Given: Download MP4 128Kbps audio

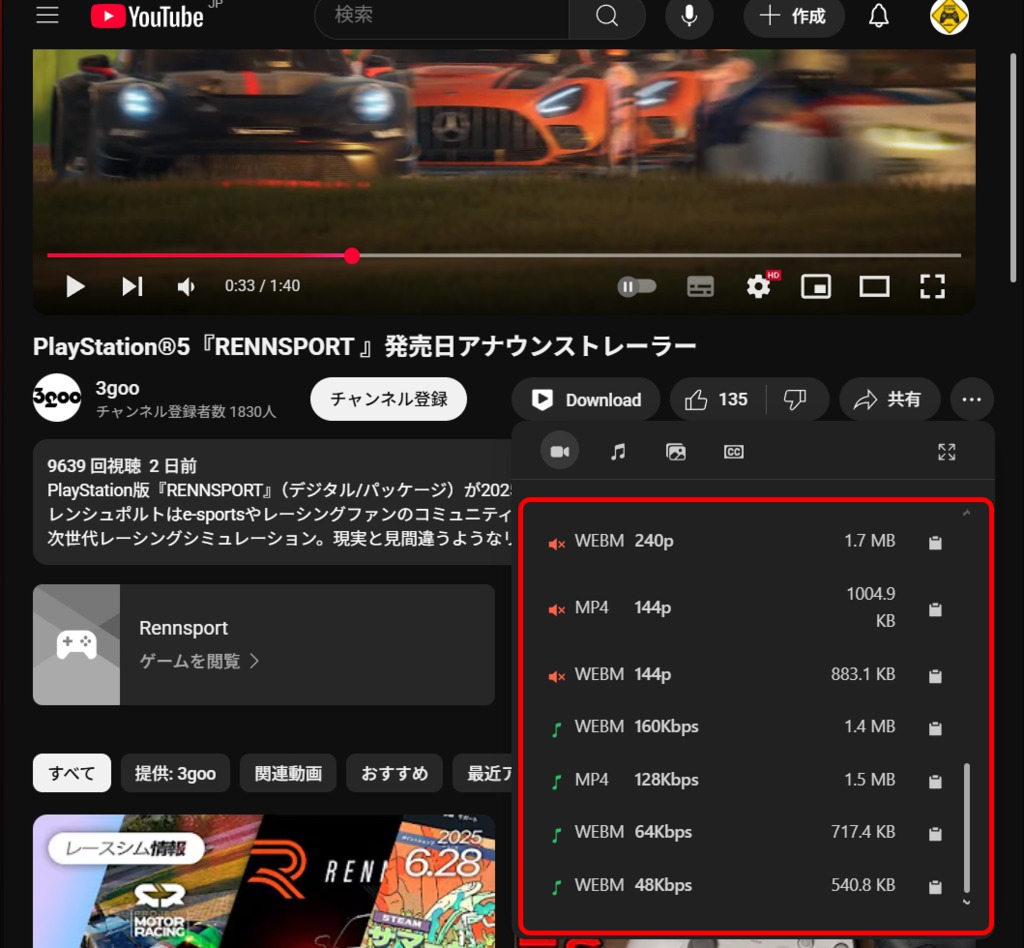Looking at the screenshot, I should coord(722,780).
